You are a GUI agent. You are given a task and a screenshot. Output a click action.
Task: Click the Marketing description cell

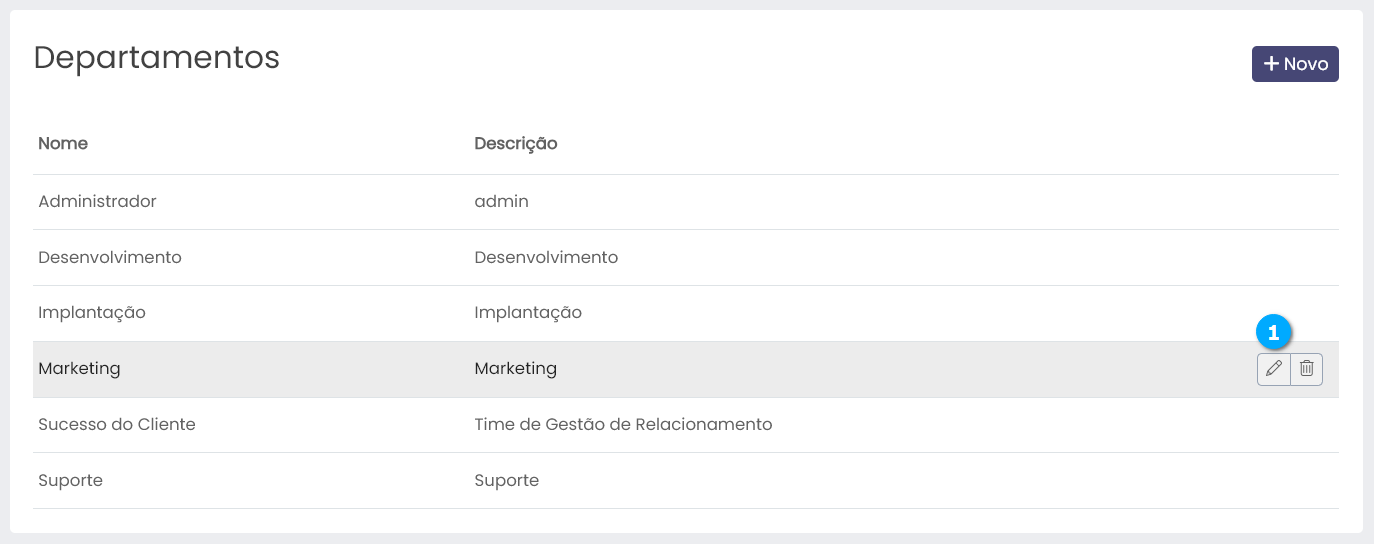click(515, 368)
